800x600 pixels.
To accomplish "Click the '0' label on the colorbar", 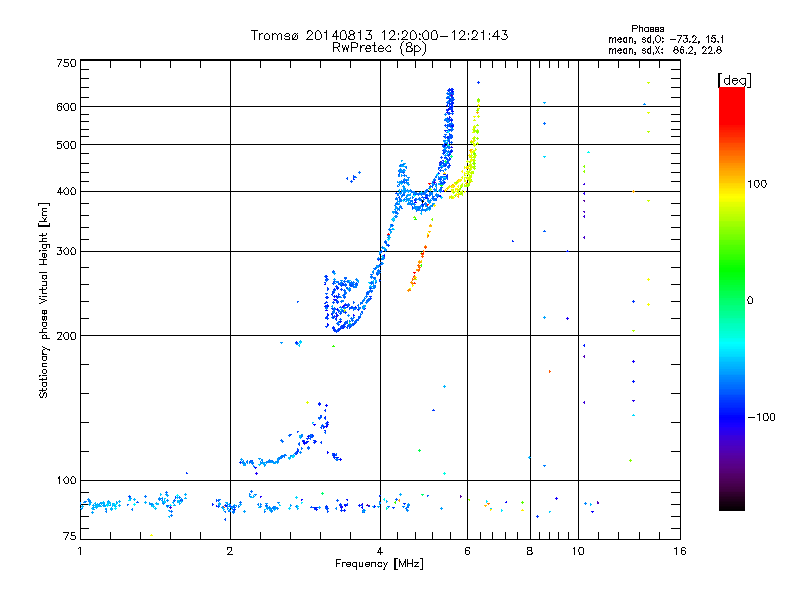I will (750, 300).
